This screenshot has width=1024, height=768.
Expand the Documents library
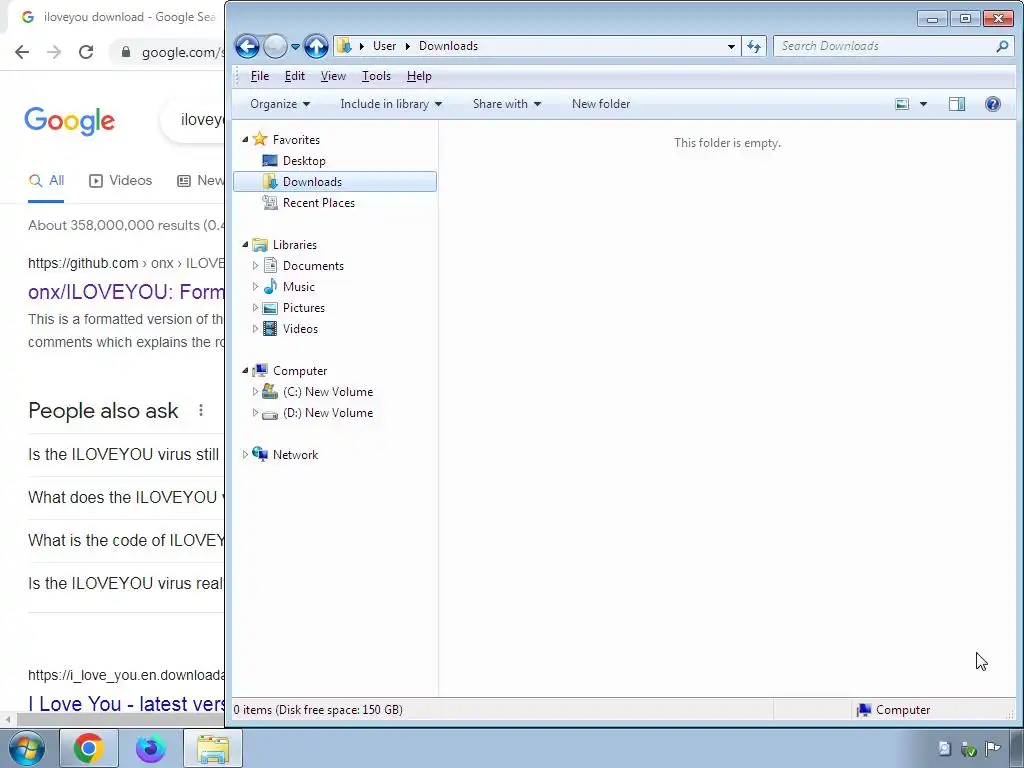(x=255, y=266)
